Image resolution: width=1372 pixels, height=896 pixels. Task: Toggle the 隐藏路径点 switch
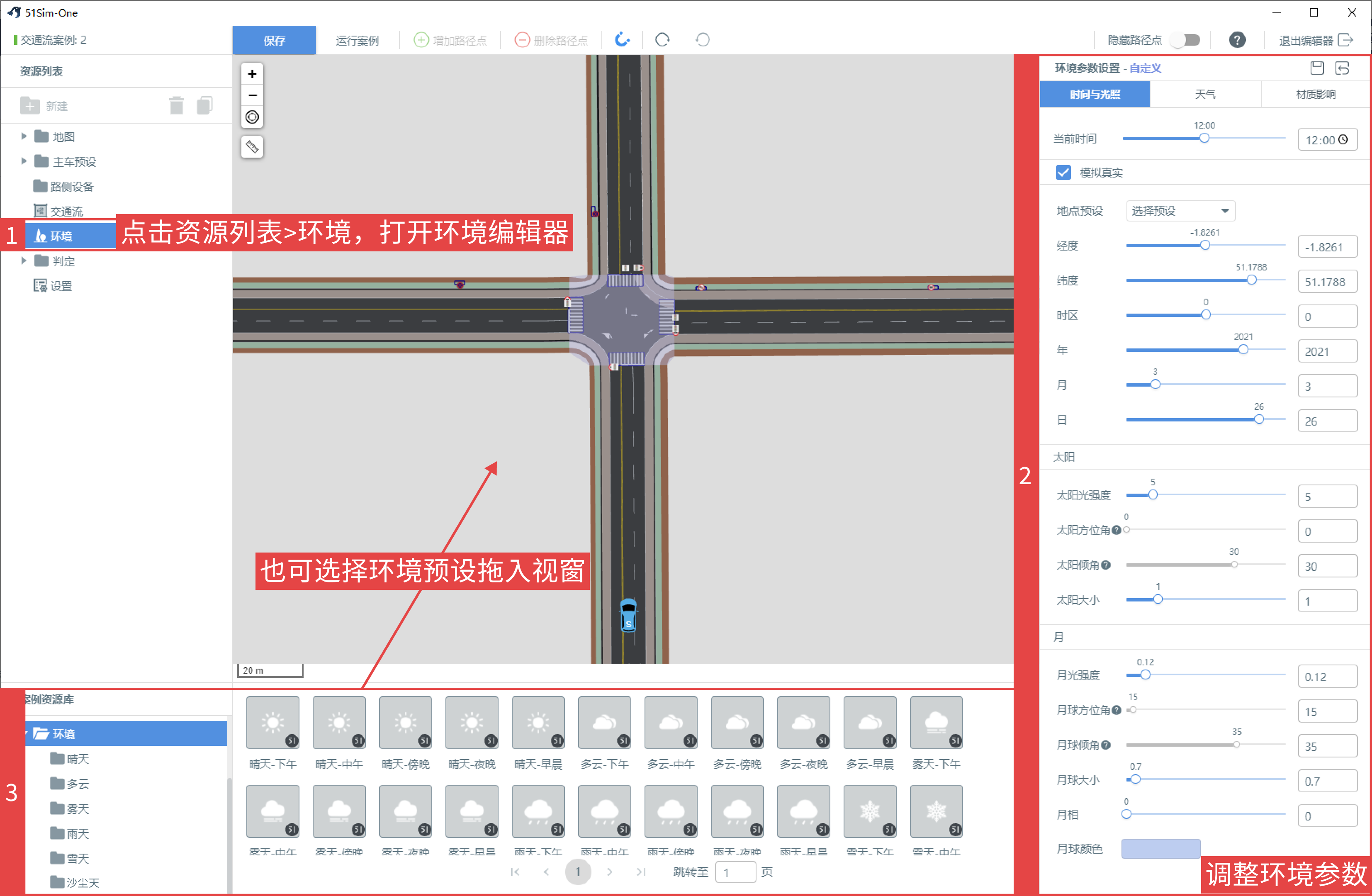tap(1186, 40)
